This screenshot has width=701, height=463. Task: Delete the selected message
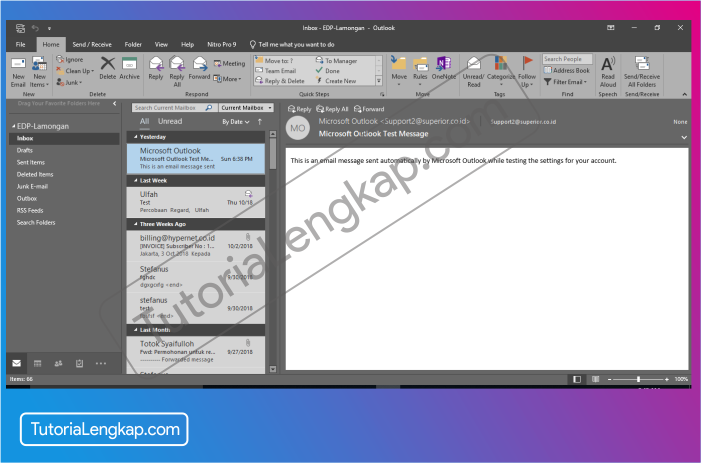(x=107, y=68)
